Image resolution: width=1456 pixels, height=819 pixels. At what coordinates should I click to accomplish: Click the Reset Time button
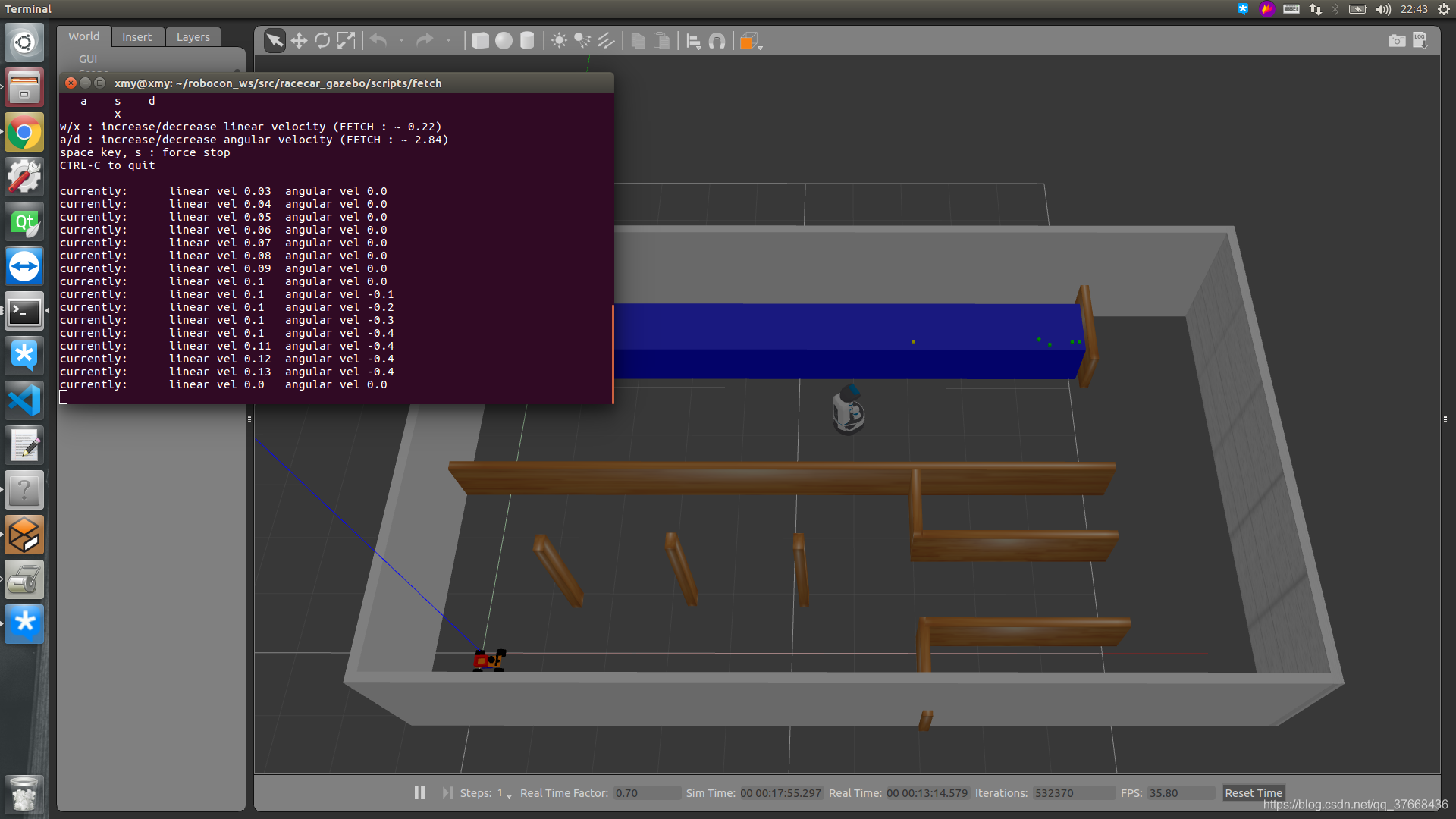pos(1253,792)
